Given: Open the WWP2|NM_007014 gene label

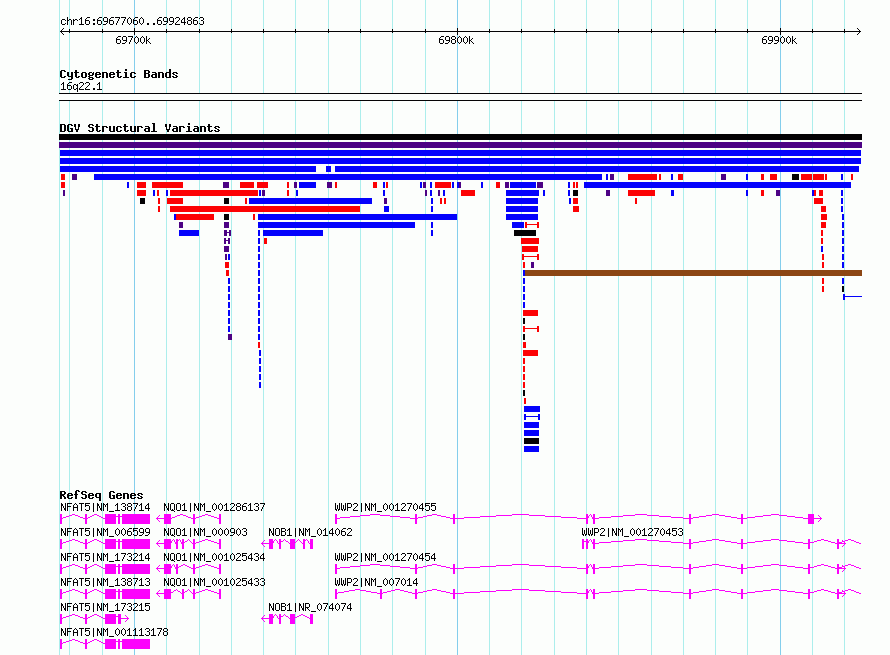Looking at the screenshot, I should tap(376, 582).
